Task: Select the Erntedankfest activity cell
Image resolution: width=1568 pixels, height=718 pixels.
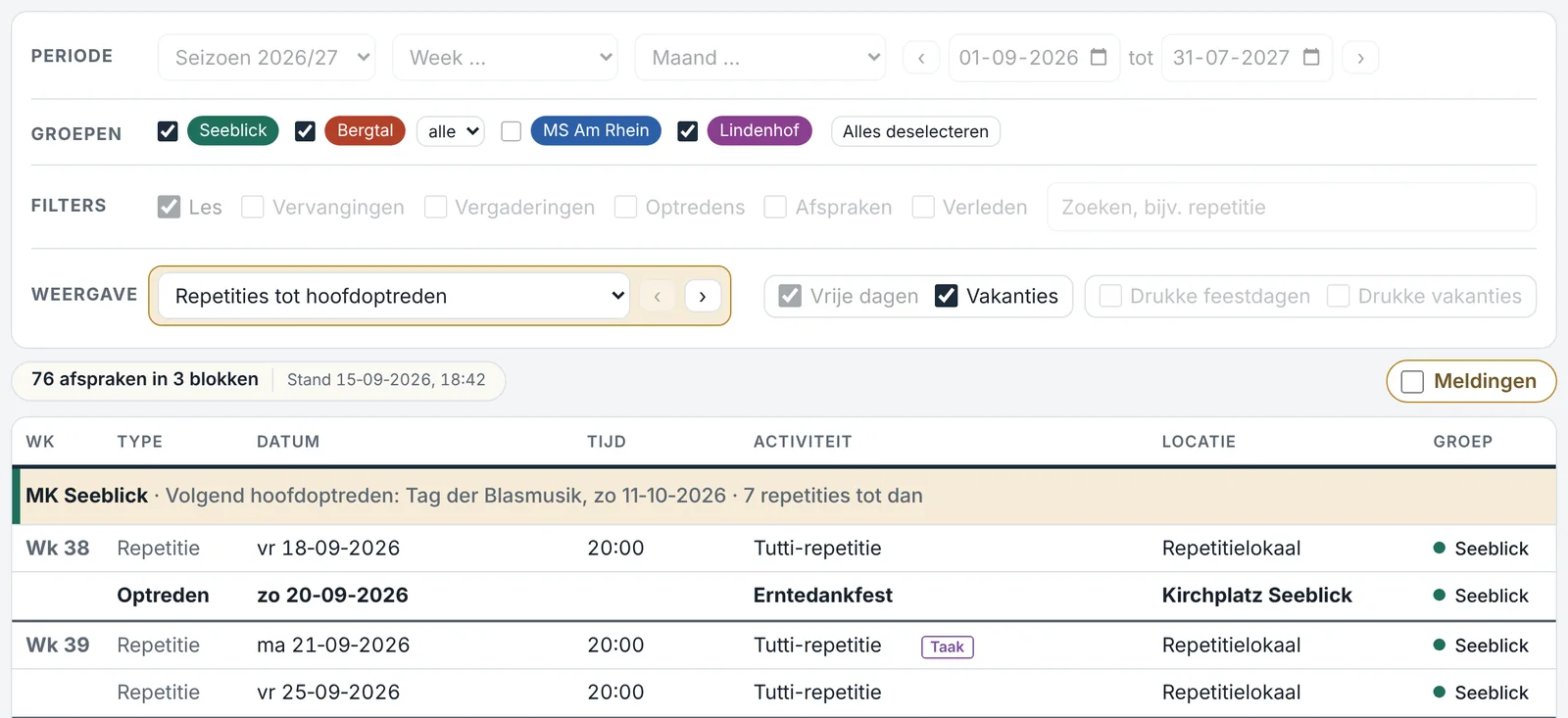Action: (x=823, y=596)
